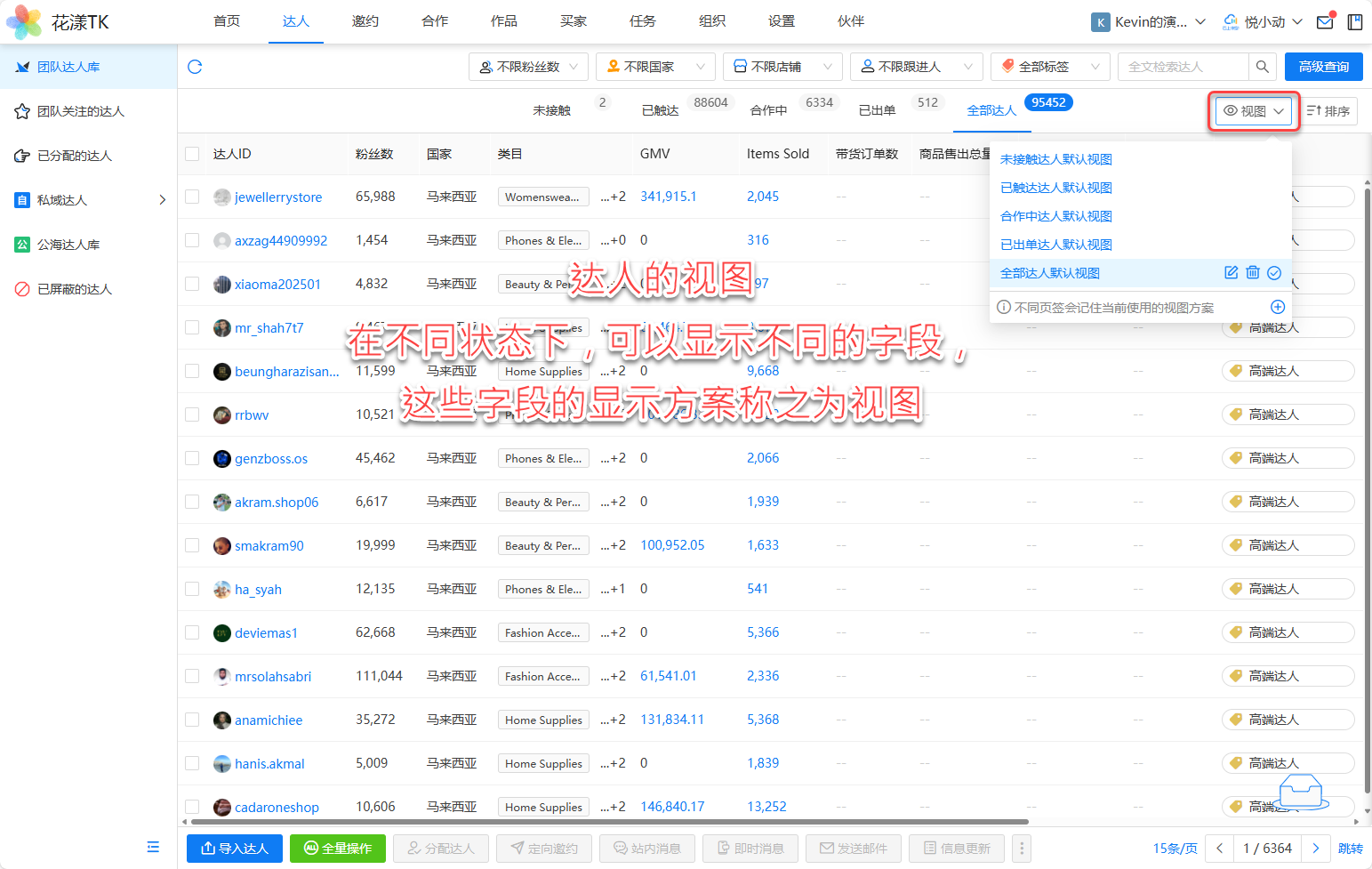Click the search magnifier icon
Viewport: 1372px width, 869px height.
[x=1262, y=67]
